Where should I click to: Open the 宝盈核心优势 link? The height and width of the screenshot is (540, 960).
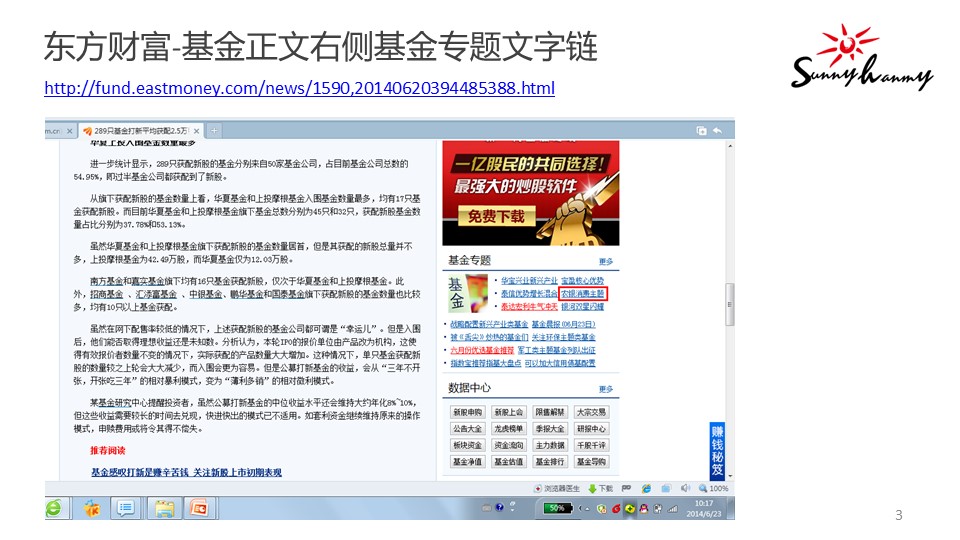pos(582,280)
